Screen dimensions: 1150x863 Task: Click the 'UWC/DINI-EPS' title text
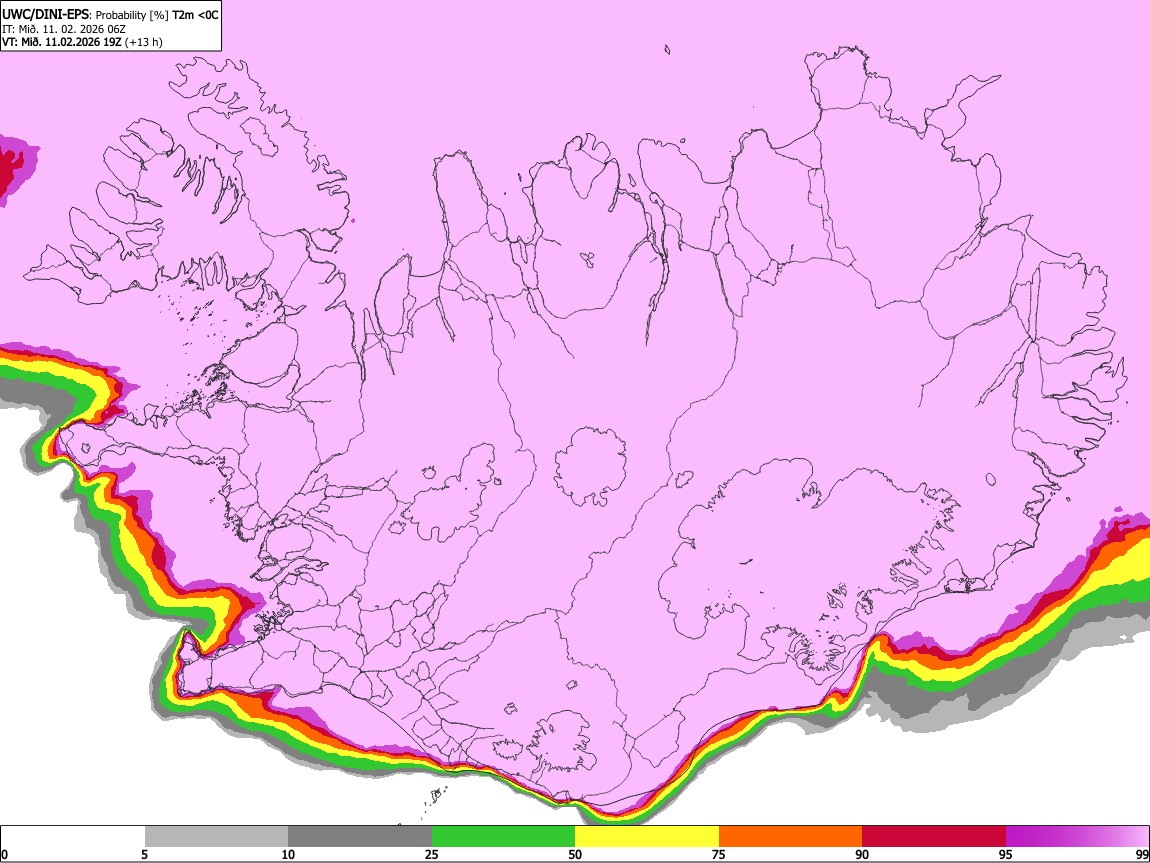pos(46,15)
